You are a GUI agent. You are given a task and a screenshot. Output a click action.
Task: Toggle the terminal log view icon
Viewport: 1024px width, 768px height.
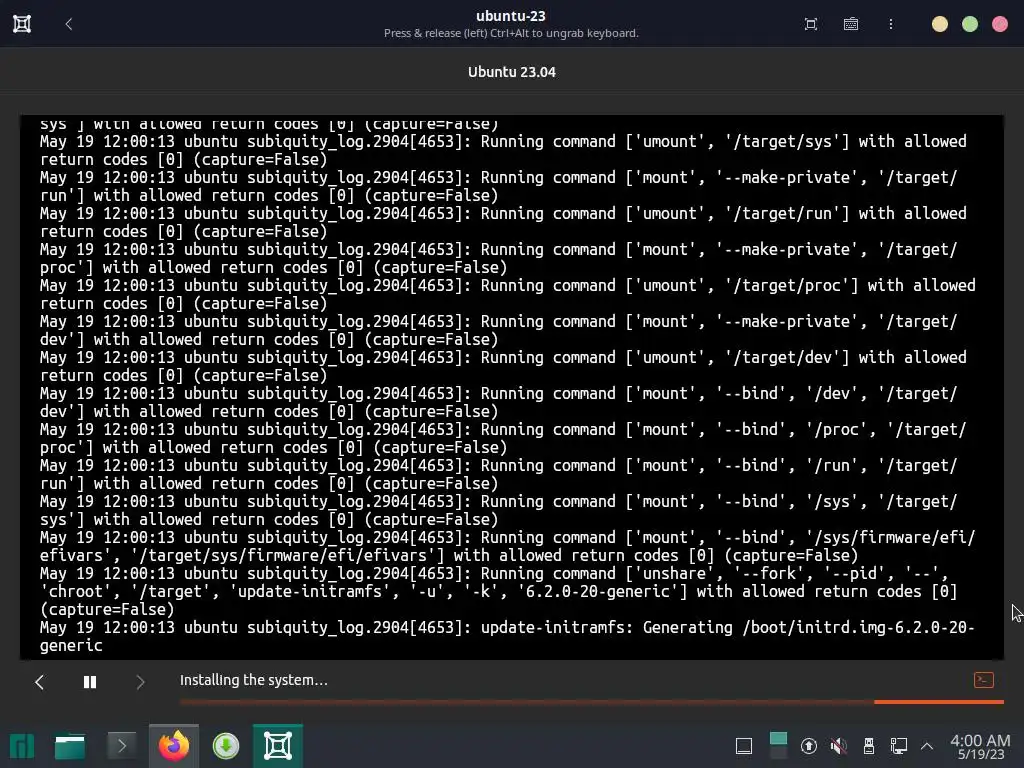(984, 680)
